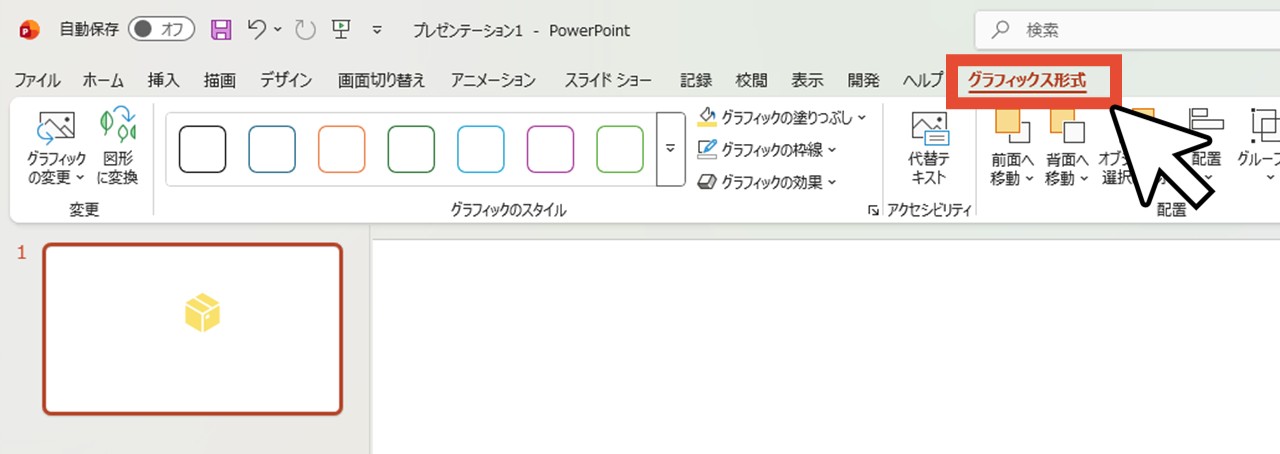1280x454 pixels.
Task: Click the PowerPoint app icon
Action: tap(28, 30)
